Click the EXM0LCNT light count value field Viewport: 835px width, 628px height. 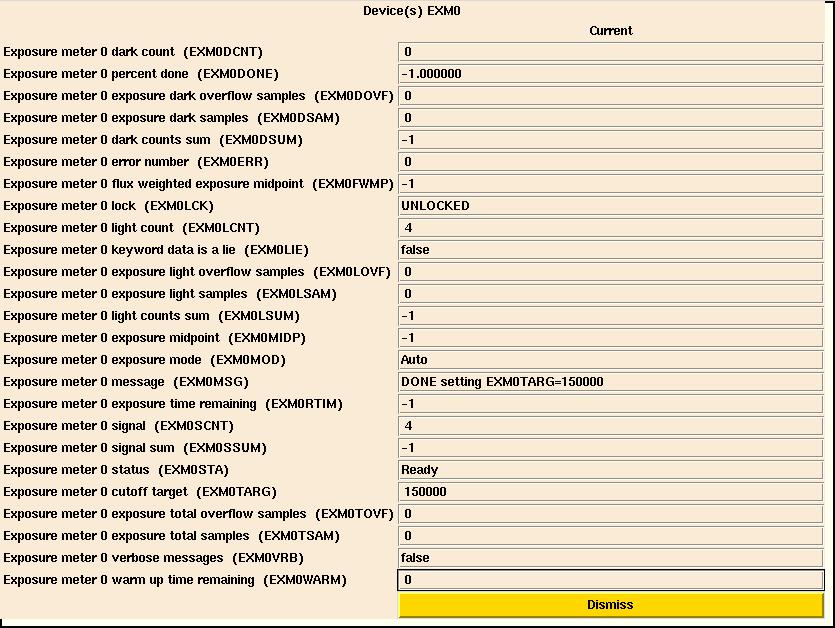610,228
